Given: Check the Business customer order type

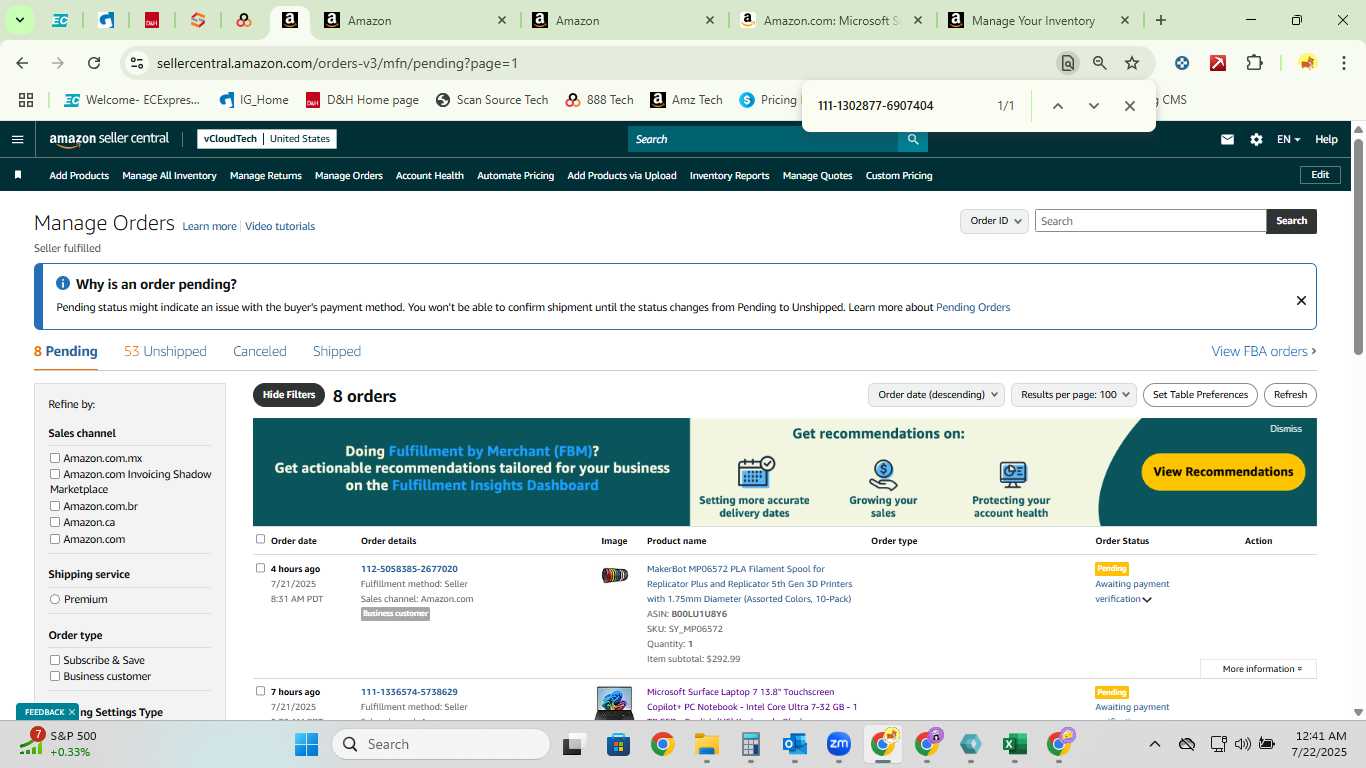Looking at the screenshot, I should [x=55, y=676].
